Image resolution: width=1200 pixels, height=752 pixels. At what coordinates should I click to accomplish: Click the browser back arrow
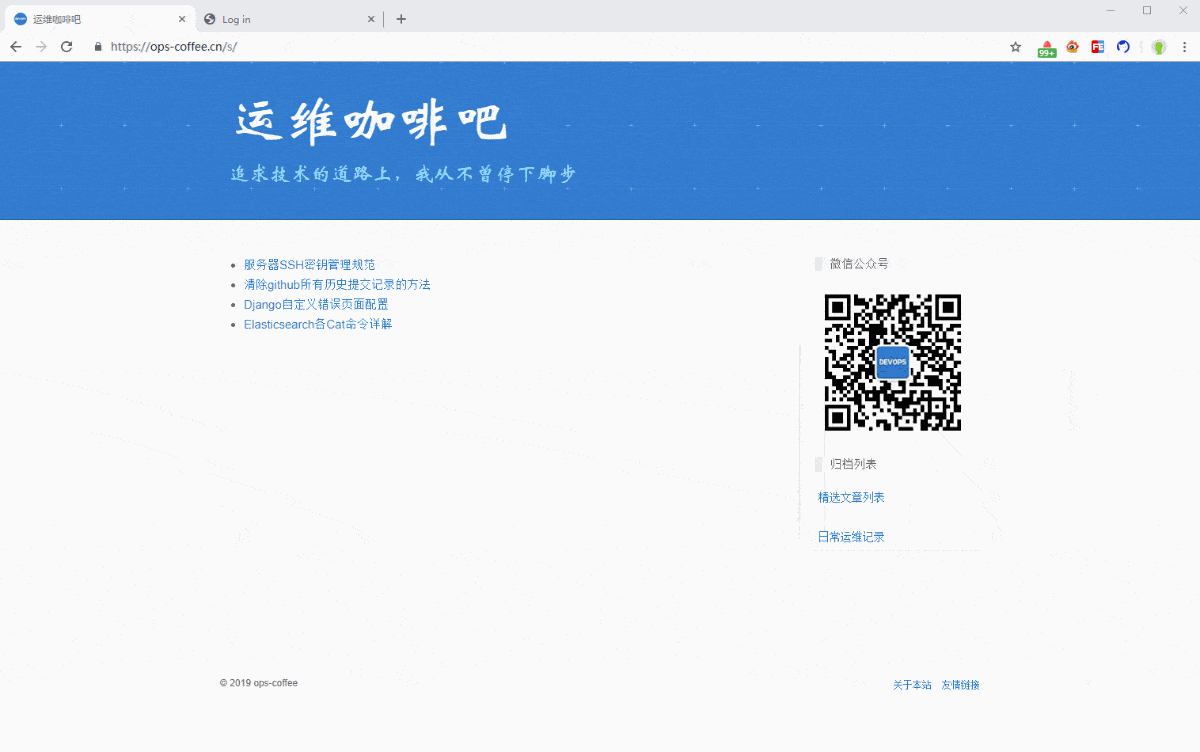[x=16, y=47]
